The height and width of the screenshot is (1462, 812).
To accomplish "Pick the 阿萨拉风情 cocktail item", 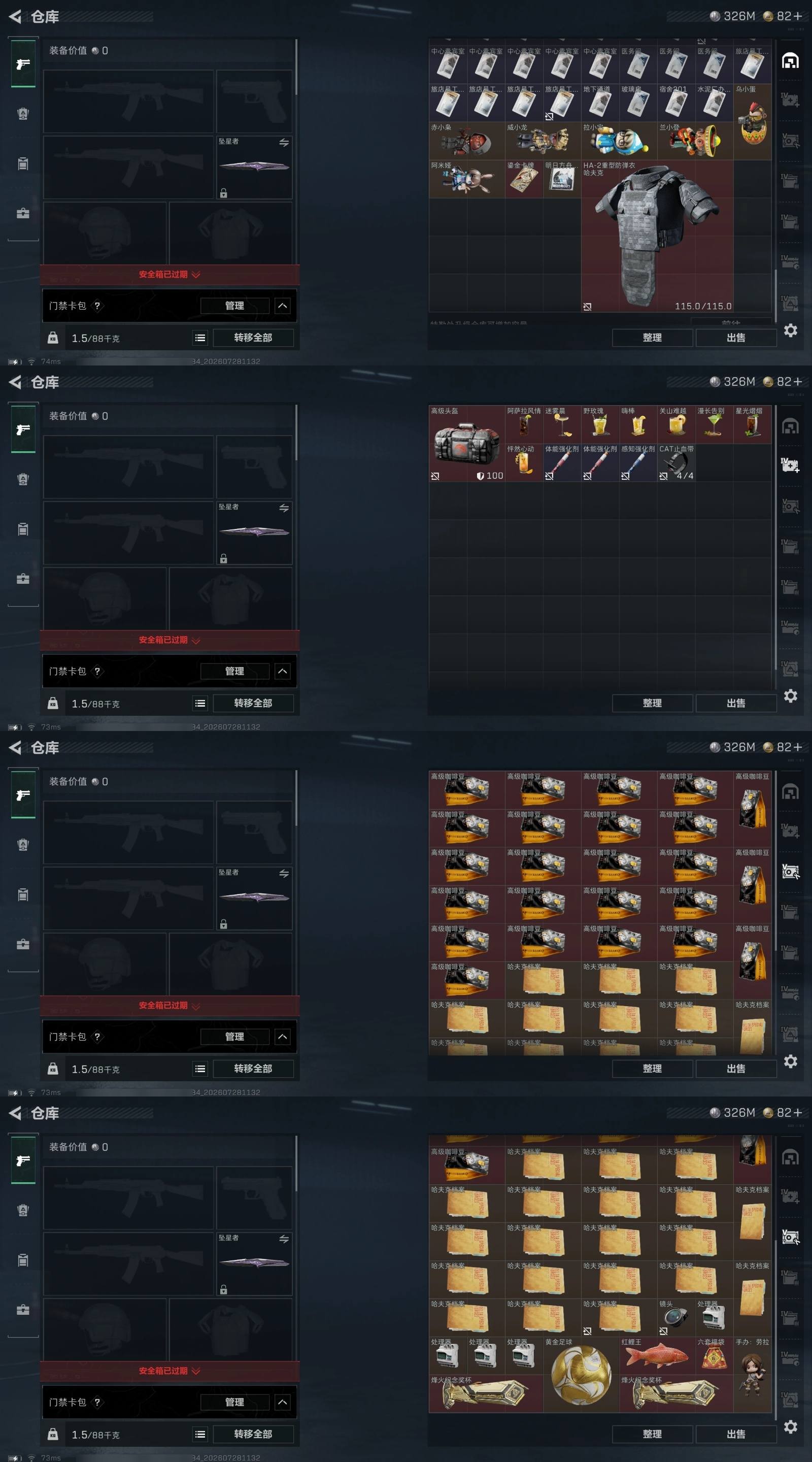I will tap(524, 424).
